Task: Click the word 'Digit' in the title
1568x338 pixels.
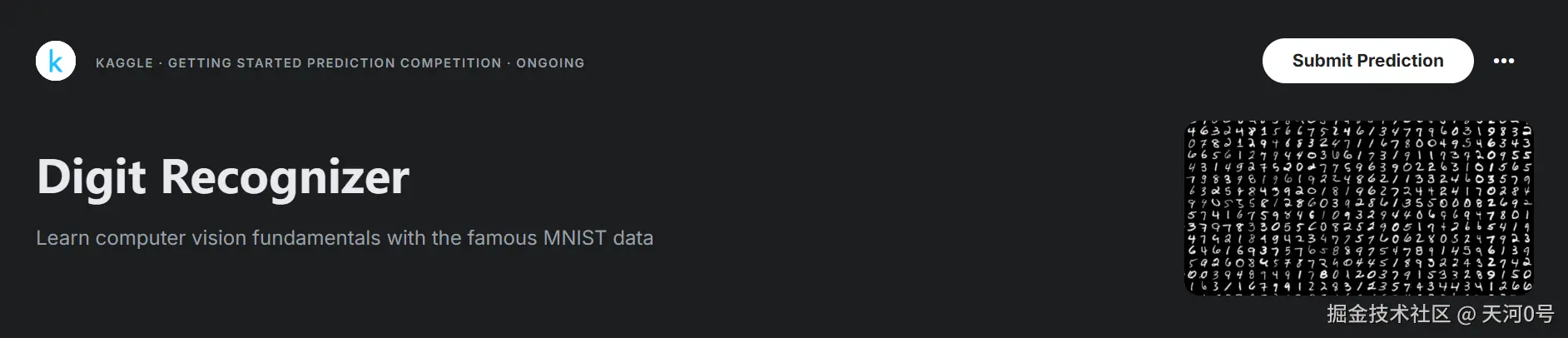Action: [92, 176]
